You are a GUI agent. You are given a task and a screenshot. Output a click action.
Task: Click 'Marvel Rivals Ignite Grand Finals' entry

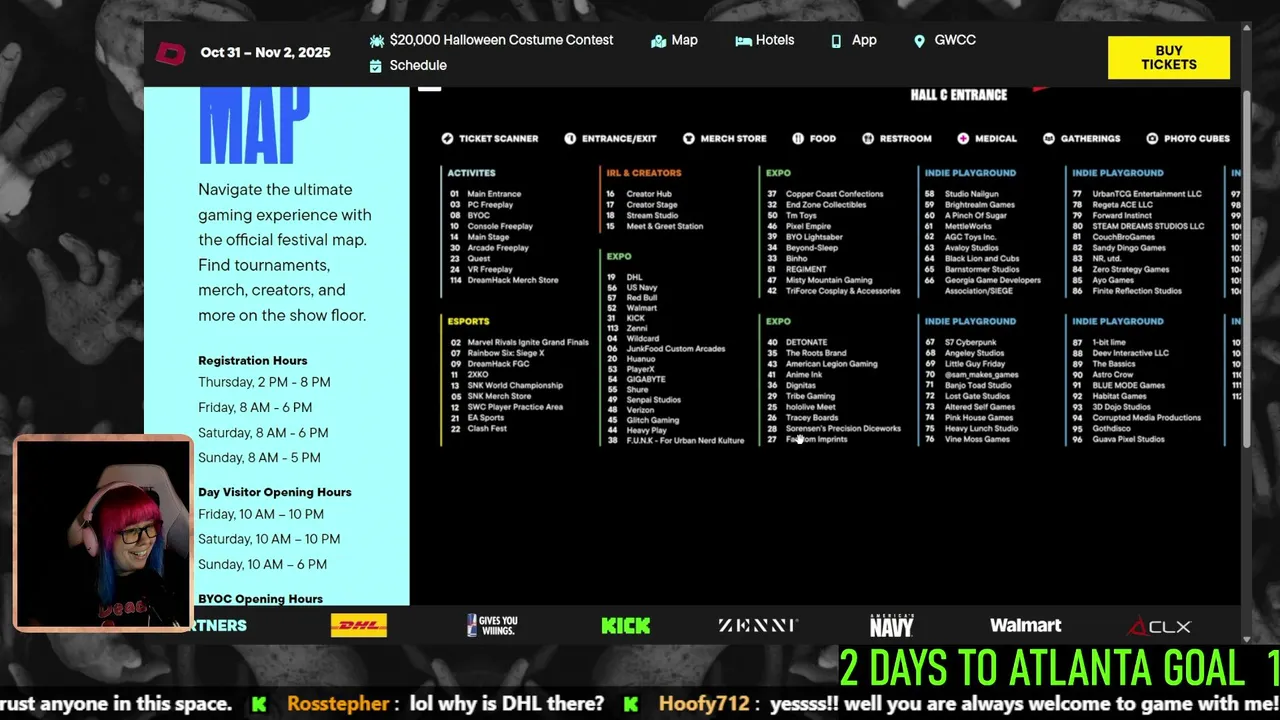pyautogui.click(x=519, y=343)
